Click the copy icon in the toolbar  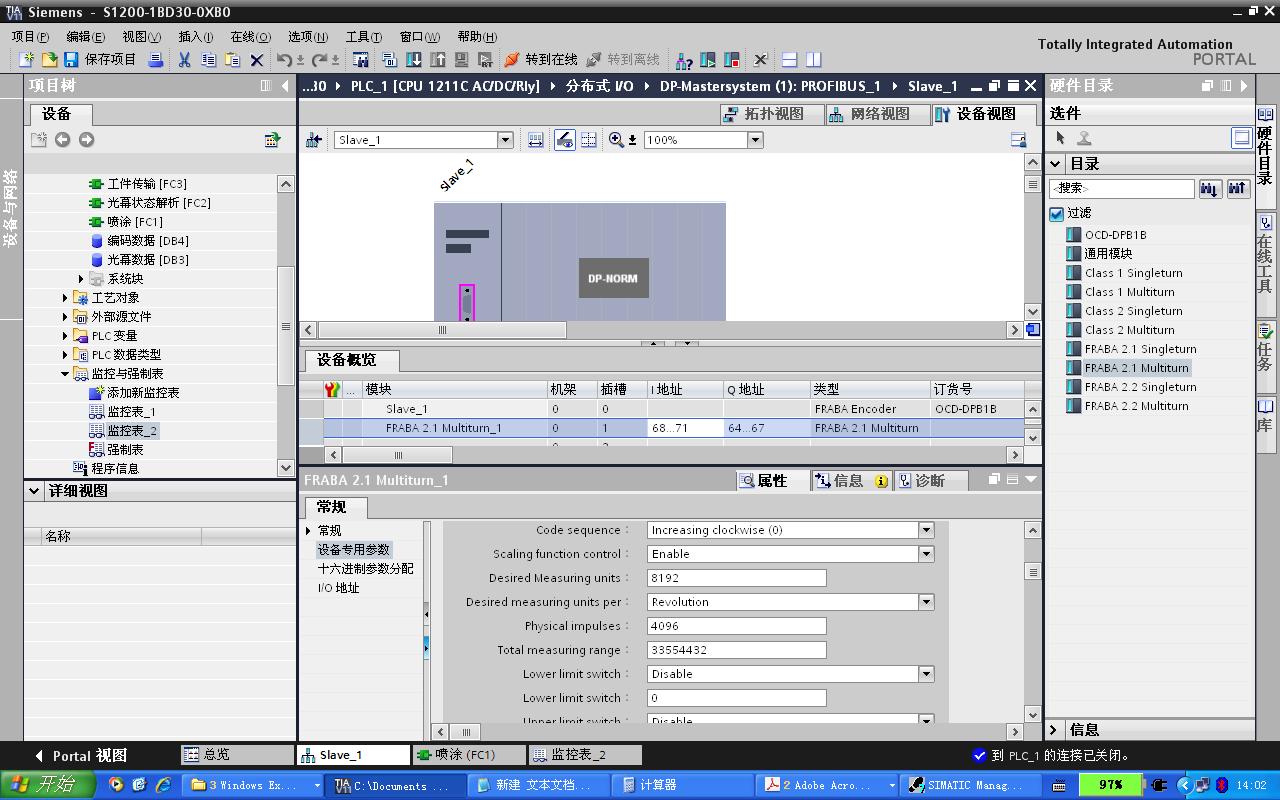[x=208, y=60]
